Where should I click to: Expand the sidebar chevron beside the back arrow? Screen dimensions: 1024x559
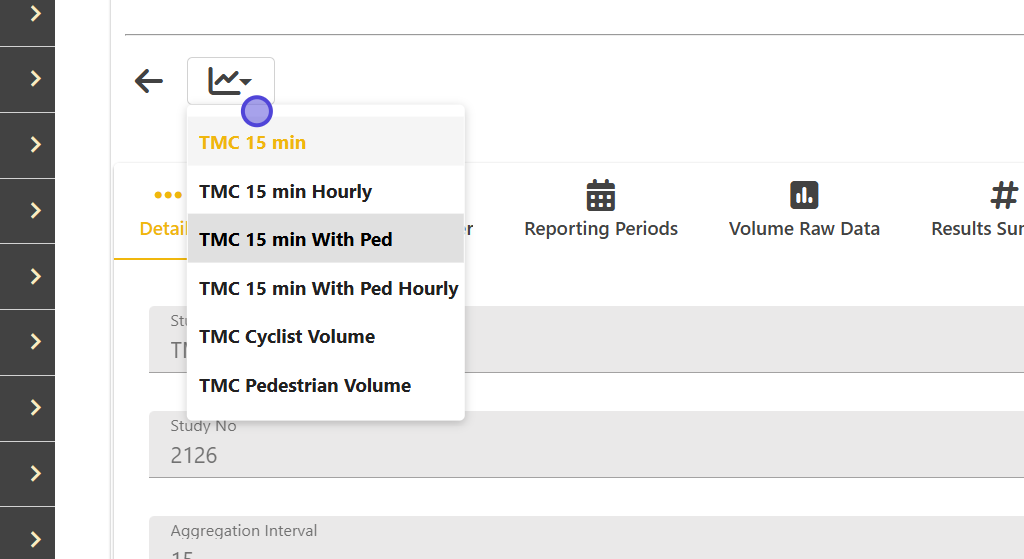click(x=36, y=78)
